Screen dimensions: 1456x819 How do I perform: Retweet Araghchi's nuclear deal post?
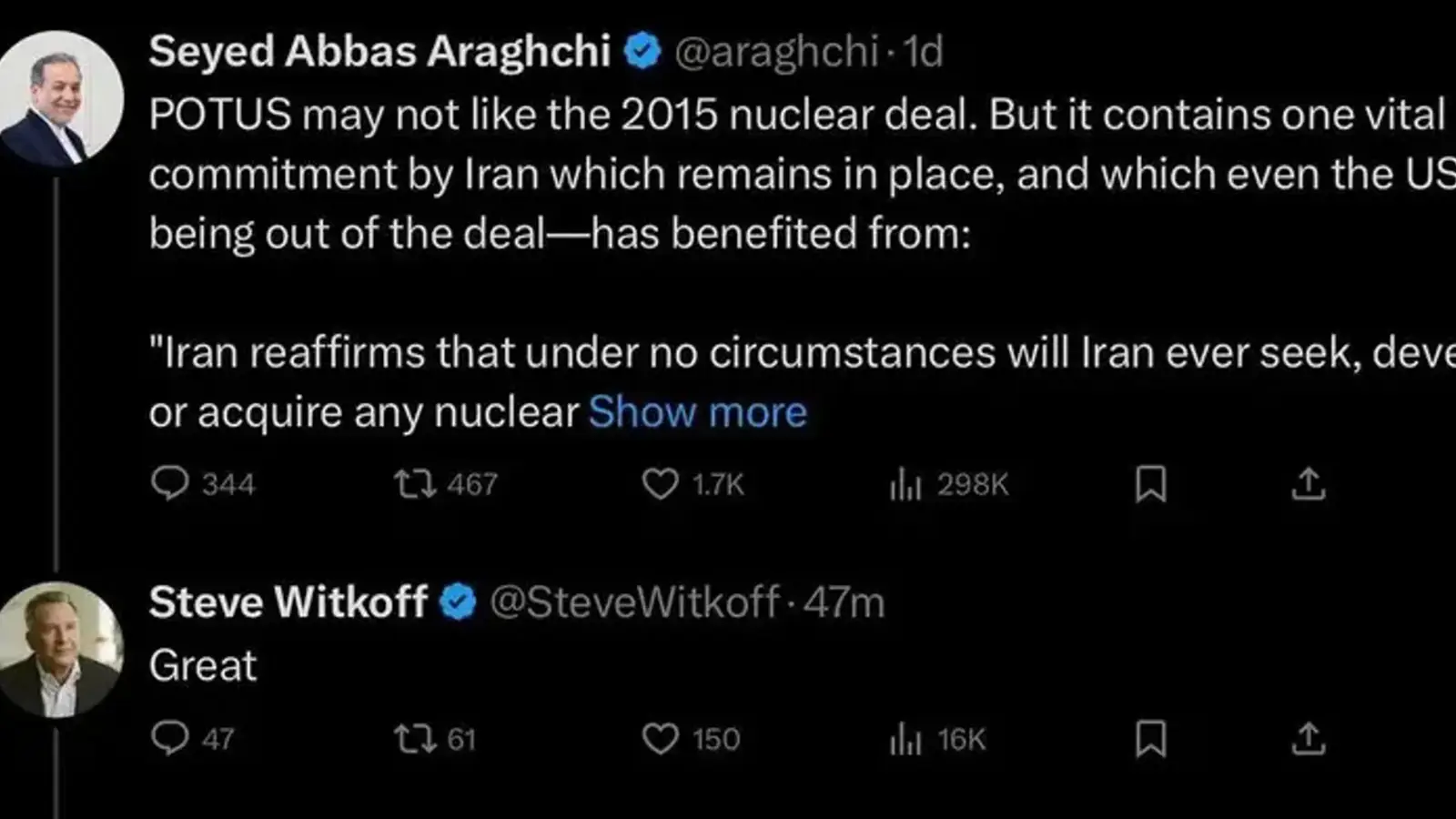pos(445,483)
